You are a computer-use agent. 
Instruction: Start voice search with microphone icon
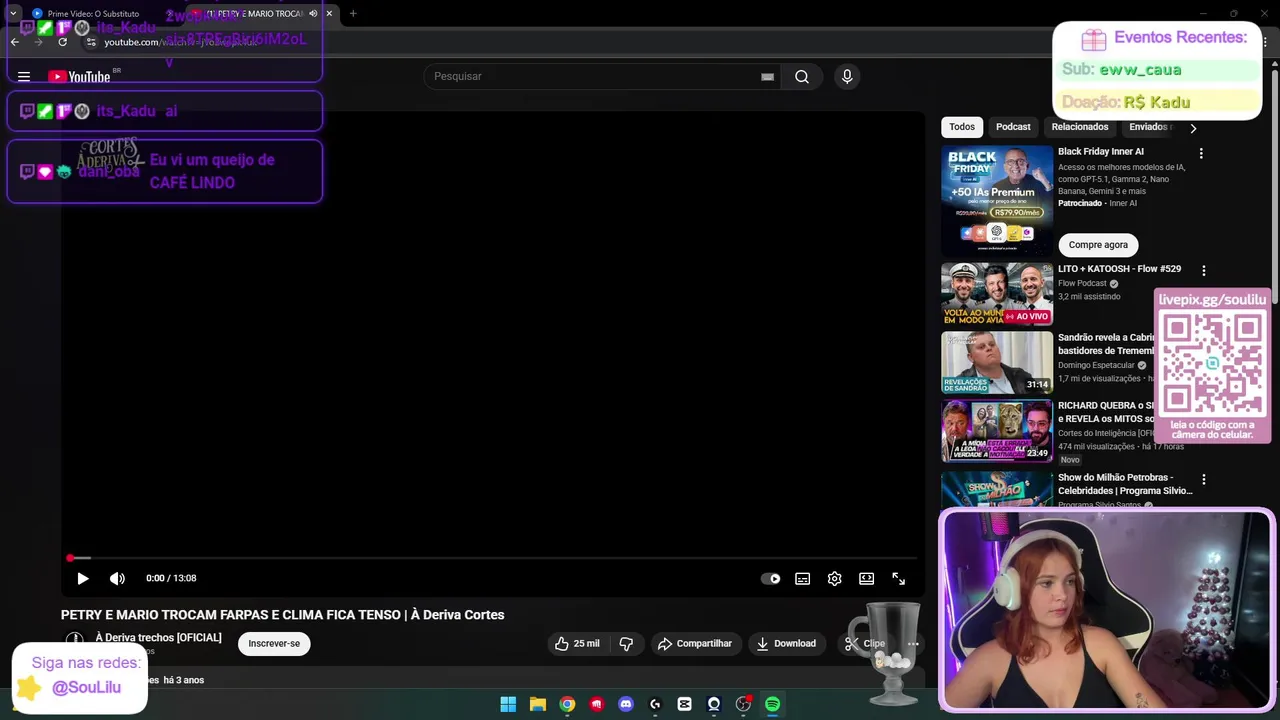[x=847, y=77]
